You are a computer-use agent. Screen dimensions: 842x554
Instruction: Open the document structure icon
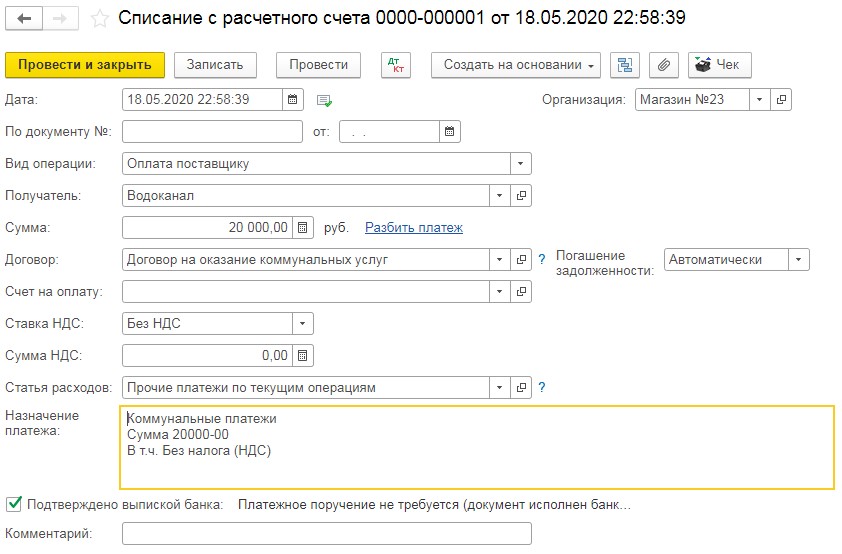[626, 65]
